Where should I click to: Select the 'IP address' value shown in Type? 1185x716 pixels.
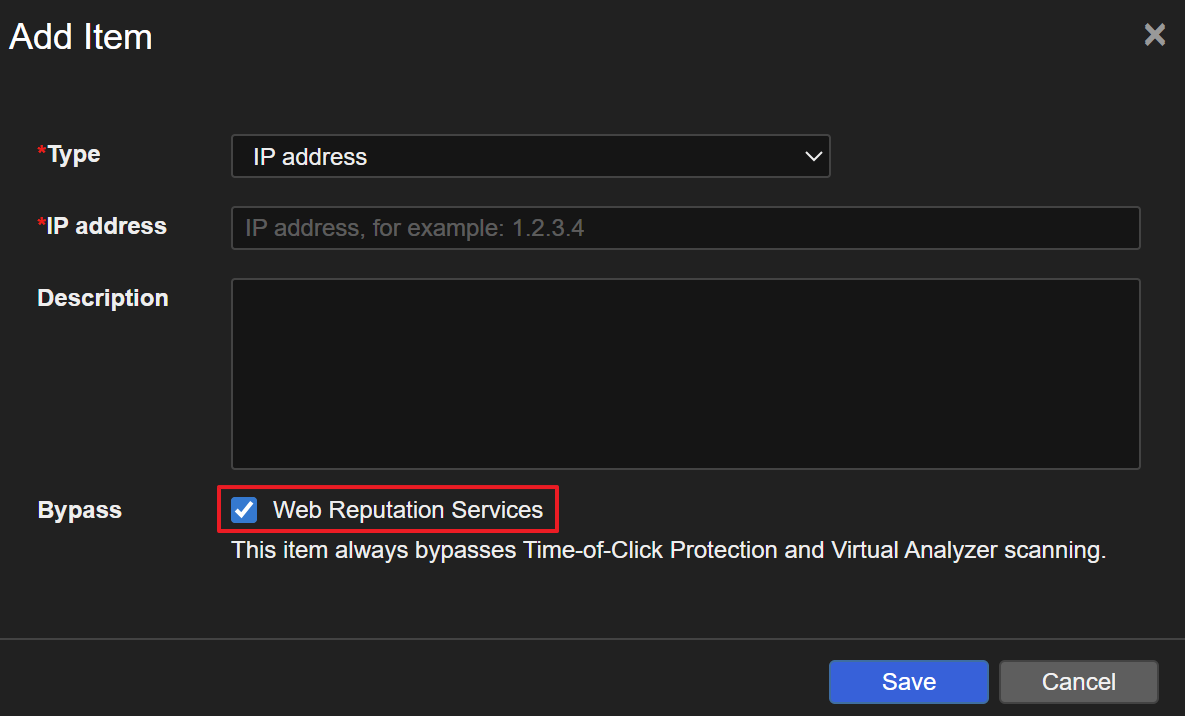(310, 157)
